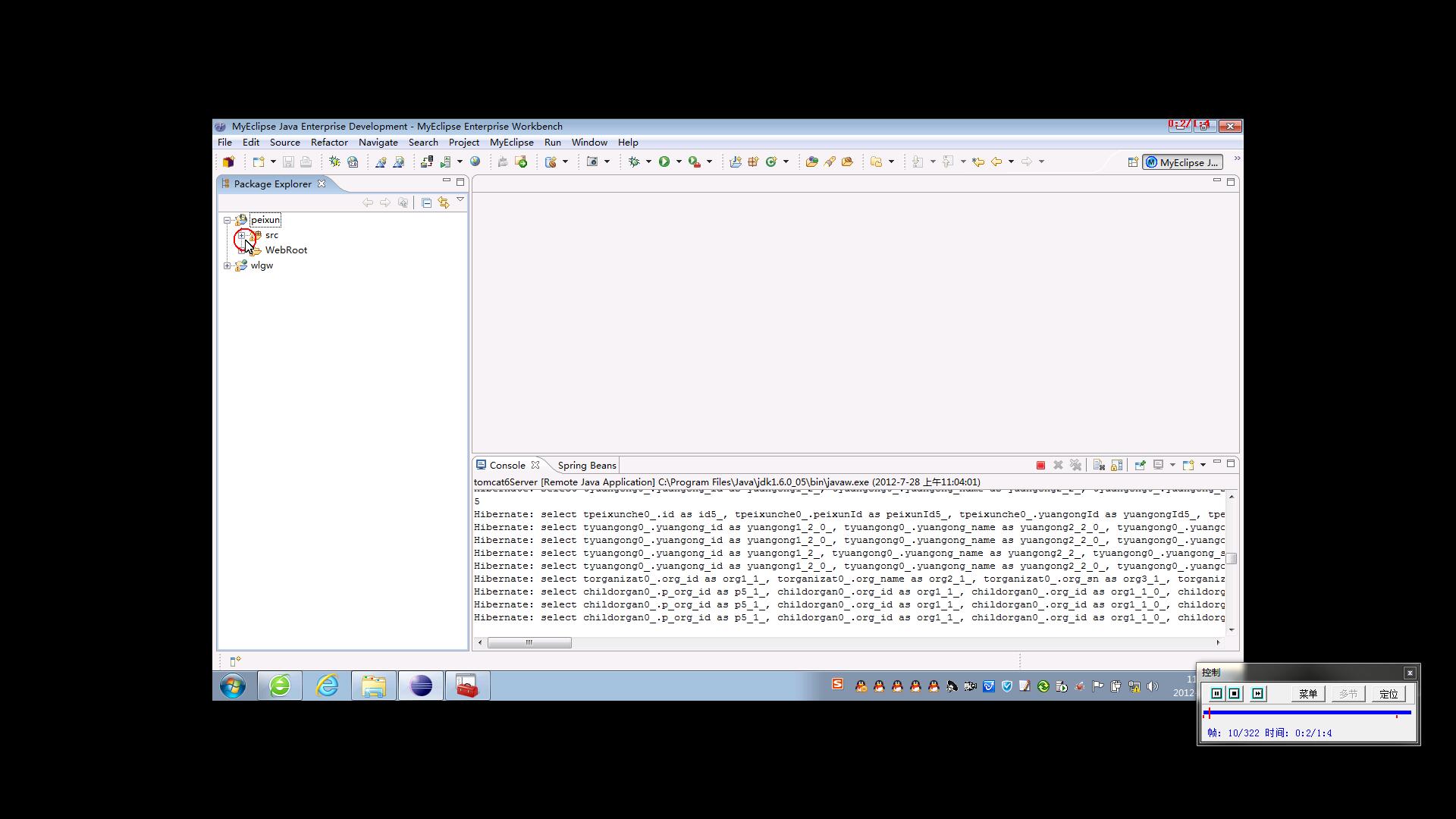Open the Debug dropdown arrow
The height and width of the screenshot is (819, 1456).
pos(648,162)
